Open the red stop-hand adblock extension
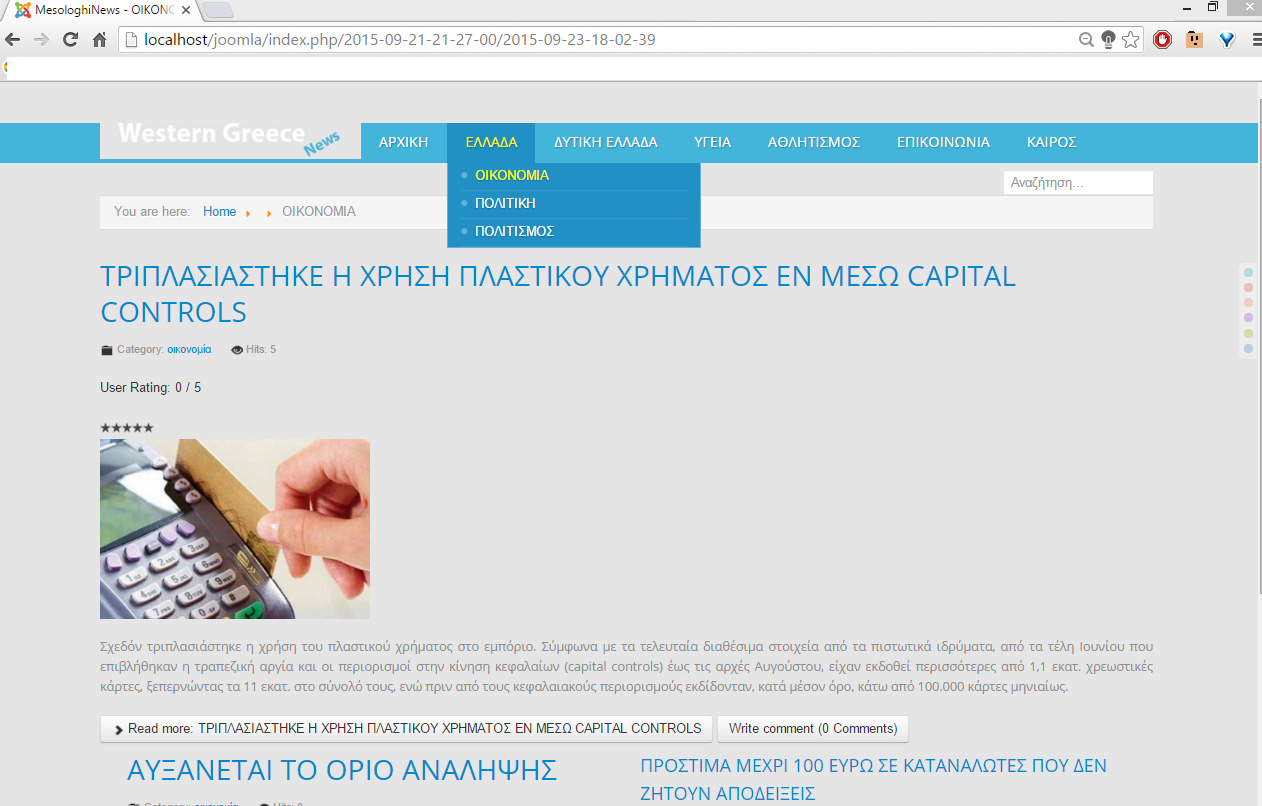This screenshot has height=806, width=1262. click(1162, 40)
